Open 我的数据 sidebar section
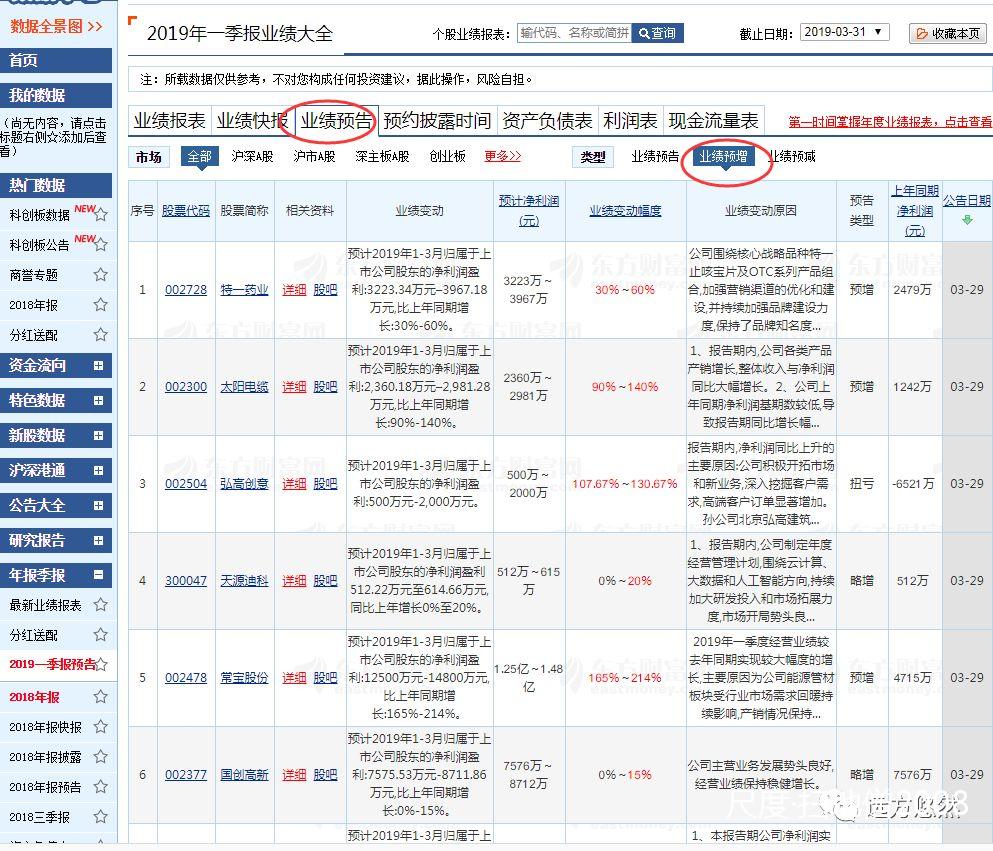Image resolution: width=993 pixels, height=851 pixels. pos(56,96)
